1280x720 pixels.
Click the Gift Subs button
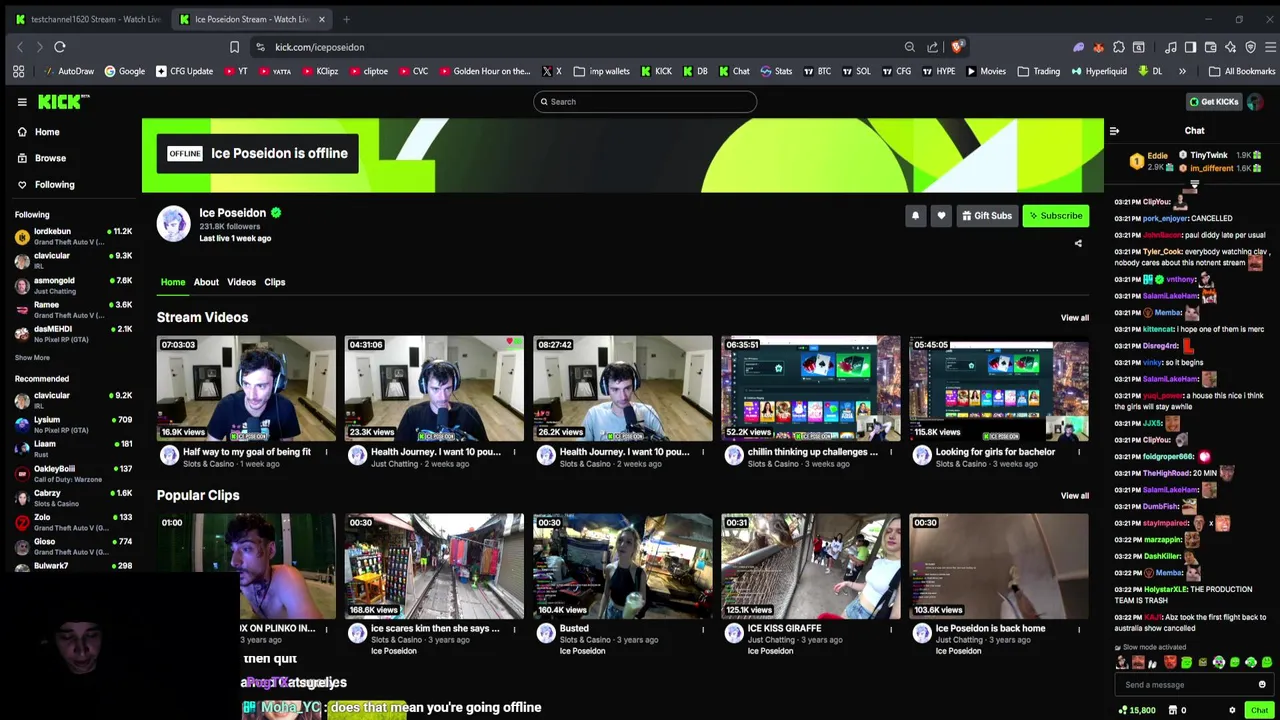[987, 215]
